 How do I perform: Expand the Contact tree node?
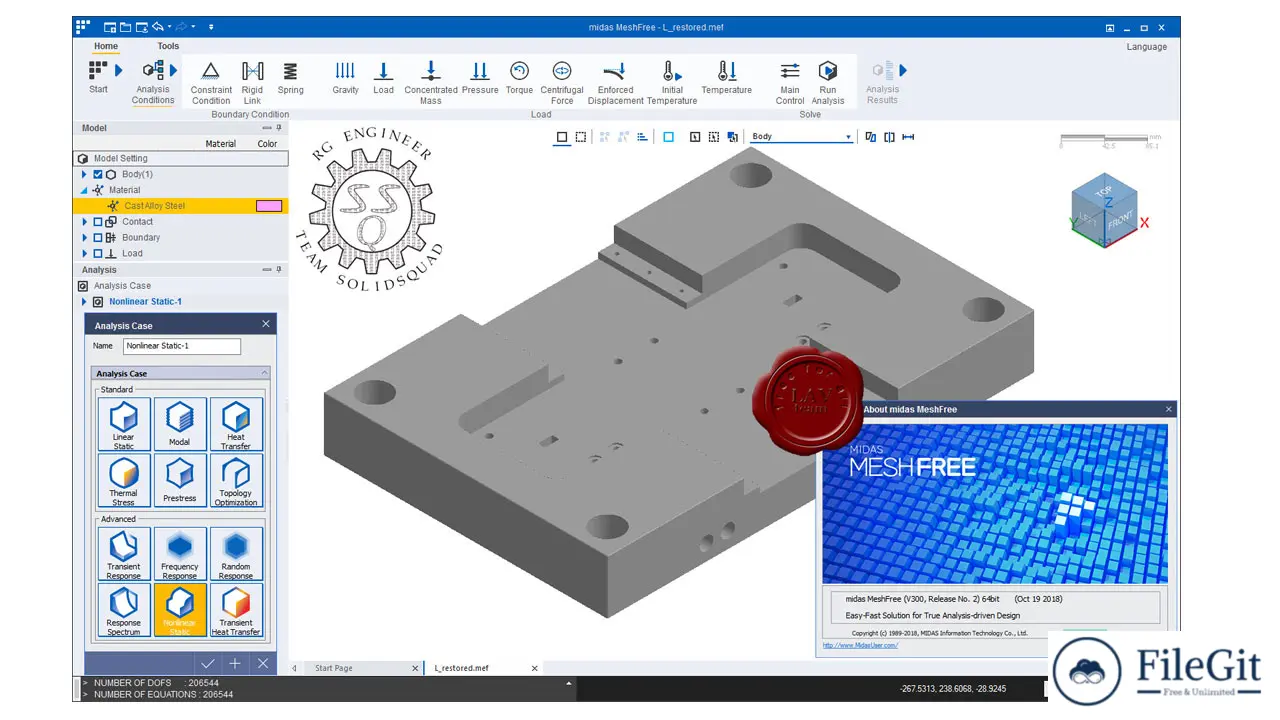pos(85,222)
